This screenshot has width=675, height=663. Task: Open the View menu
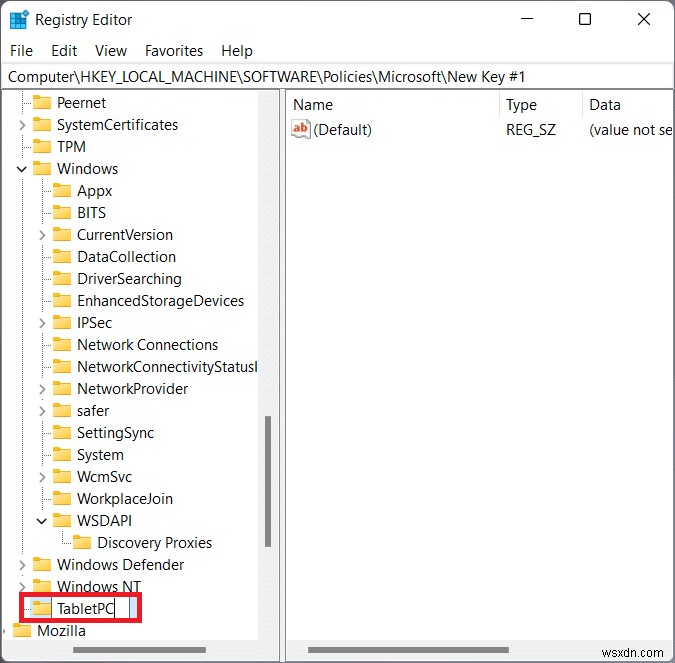click(x=111, y=51)
